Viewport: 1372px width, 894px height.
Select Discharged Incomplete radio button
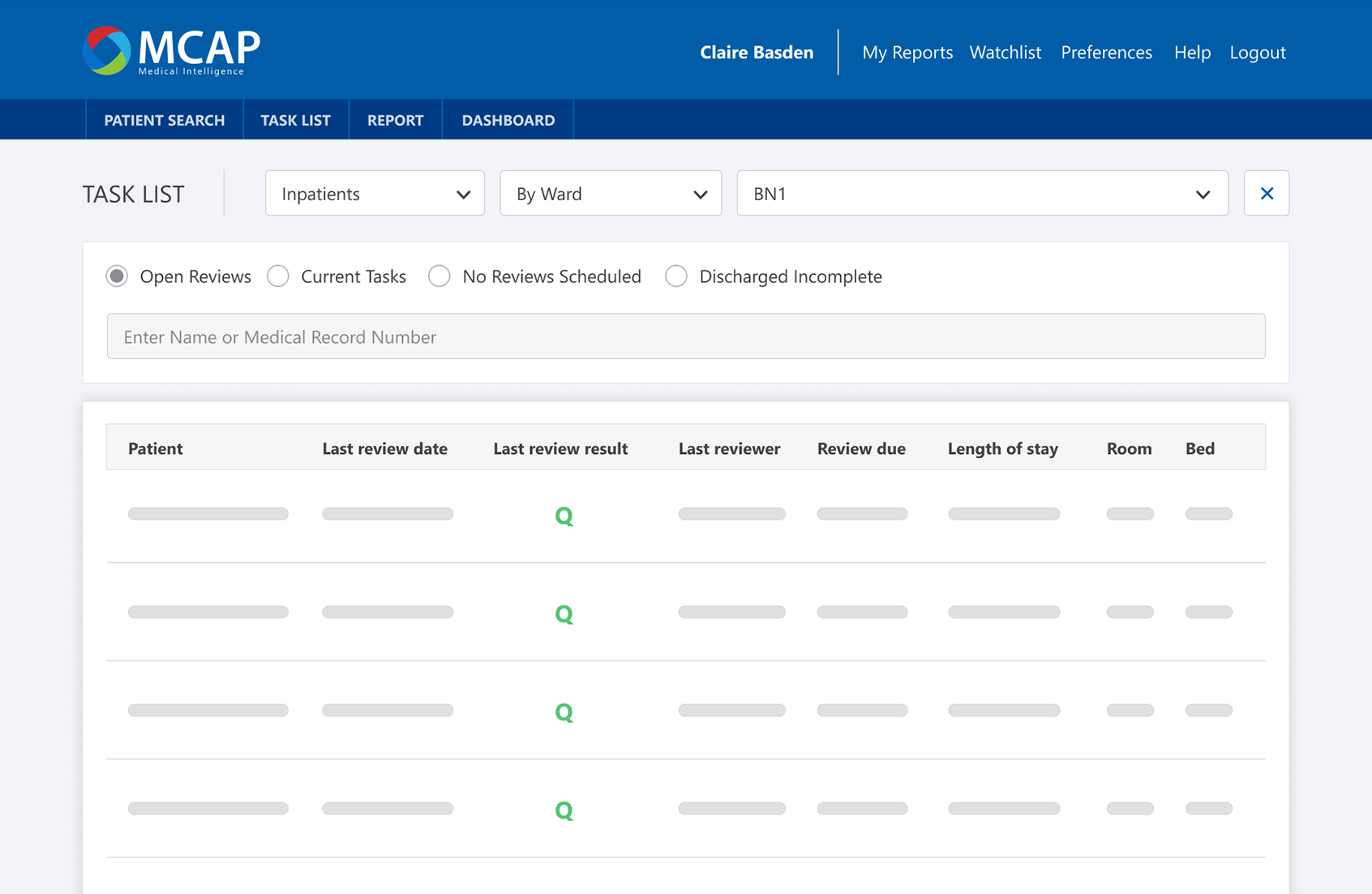(x=676, y=276)
